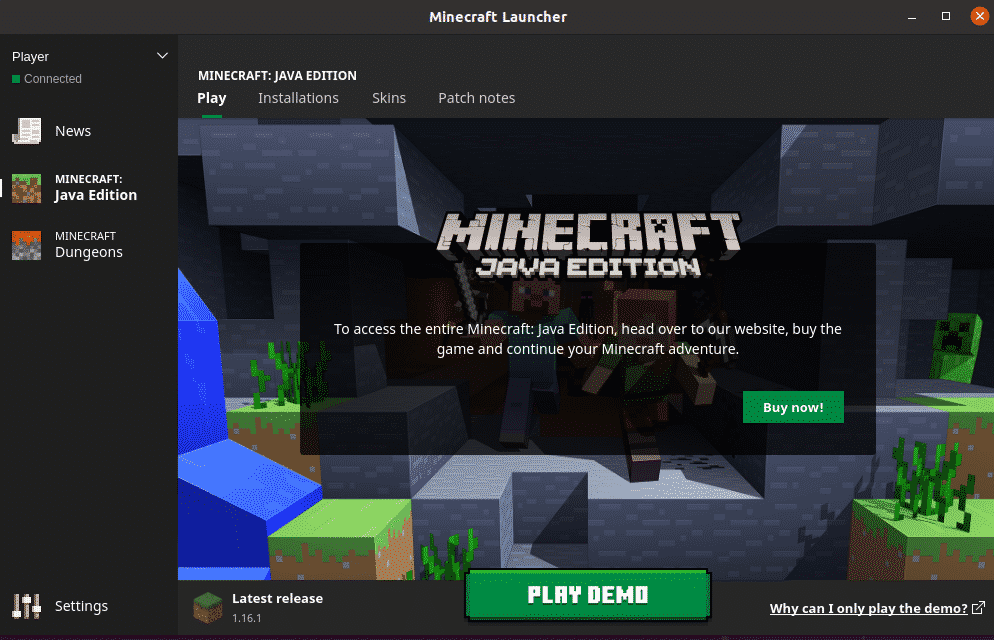994x640 pixels.
Task: Click the green Connected status indicator square
Action: (x=16, y=79)
